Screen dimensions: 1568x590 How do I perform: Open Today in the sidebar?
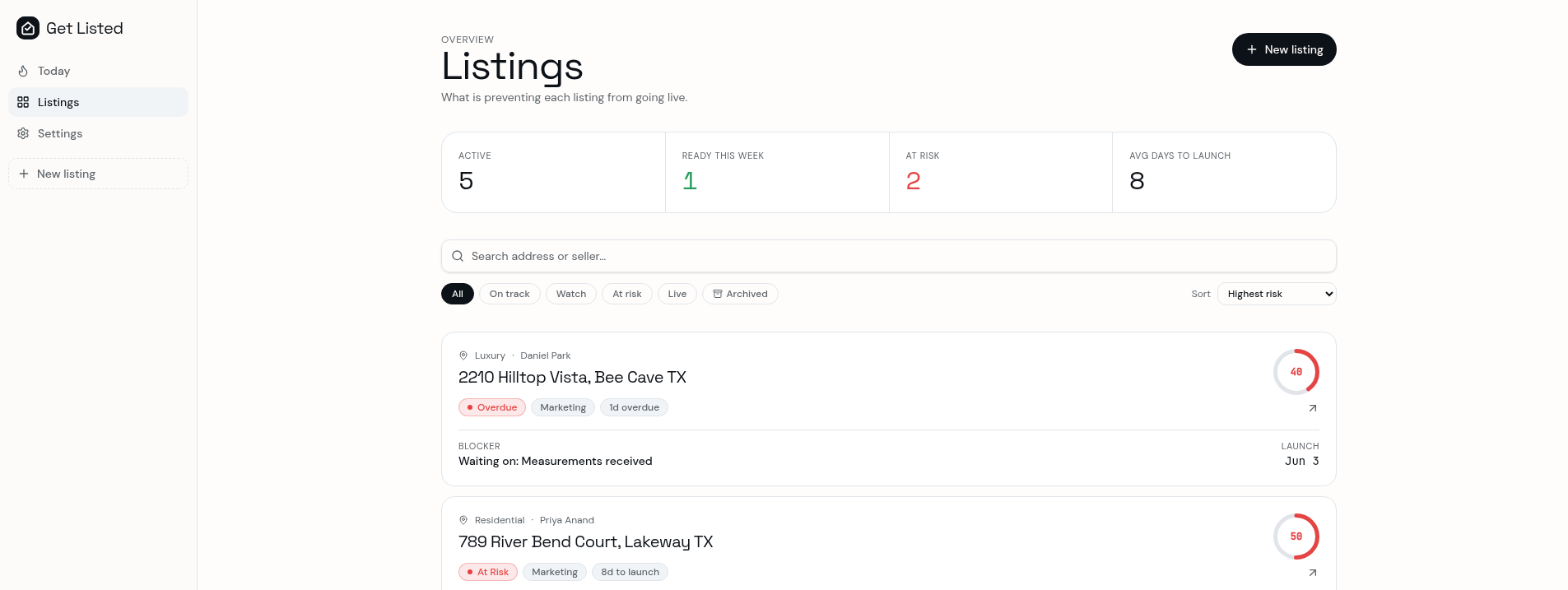pyautogui.click(x=98, y=71)
